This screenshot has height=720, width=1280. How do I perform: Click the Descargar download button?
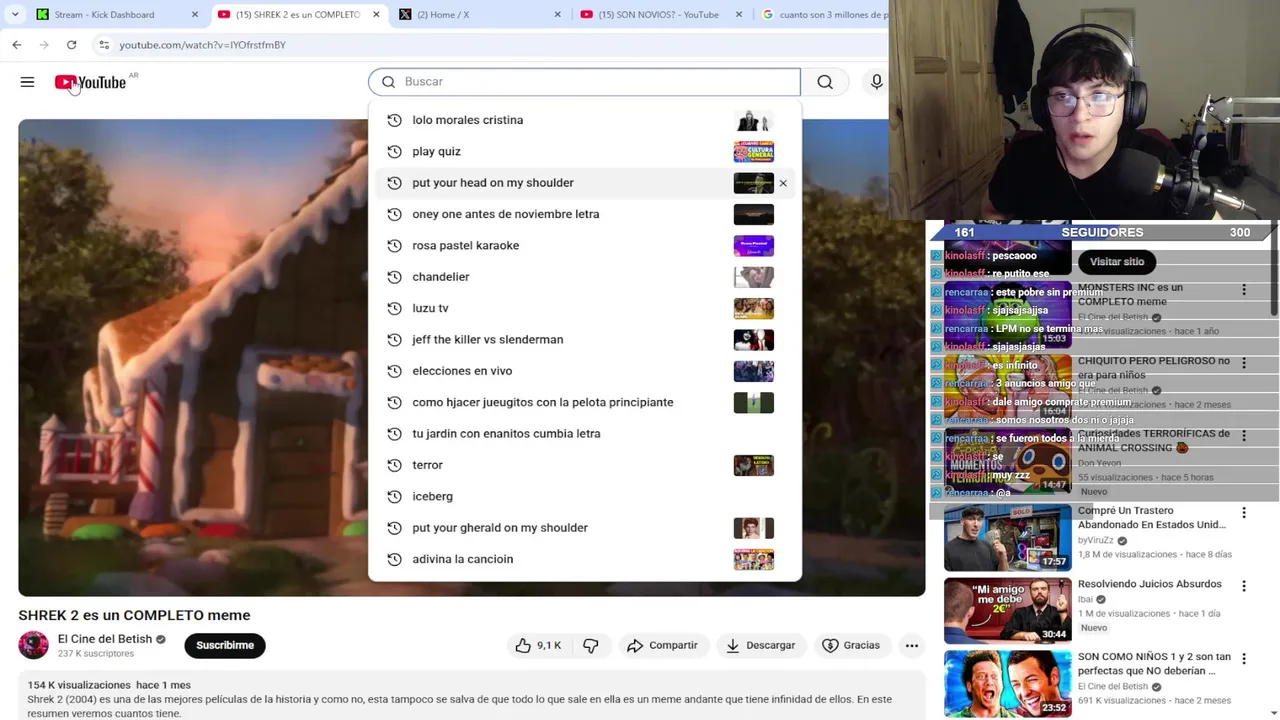pyautogui.click(x=760, y=645)
